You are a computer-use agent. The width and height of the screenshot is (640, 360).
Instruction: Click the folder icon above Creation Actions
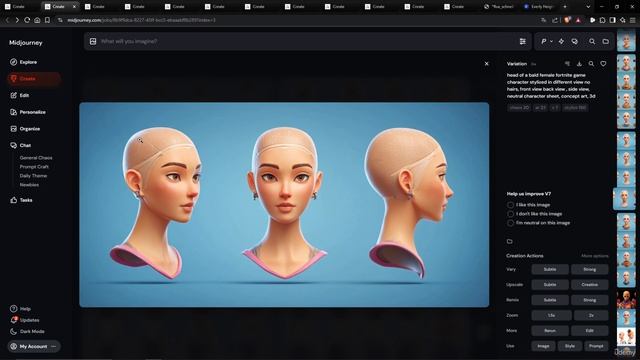pos(510,241)
